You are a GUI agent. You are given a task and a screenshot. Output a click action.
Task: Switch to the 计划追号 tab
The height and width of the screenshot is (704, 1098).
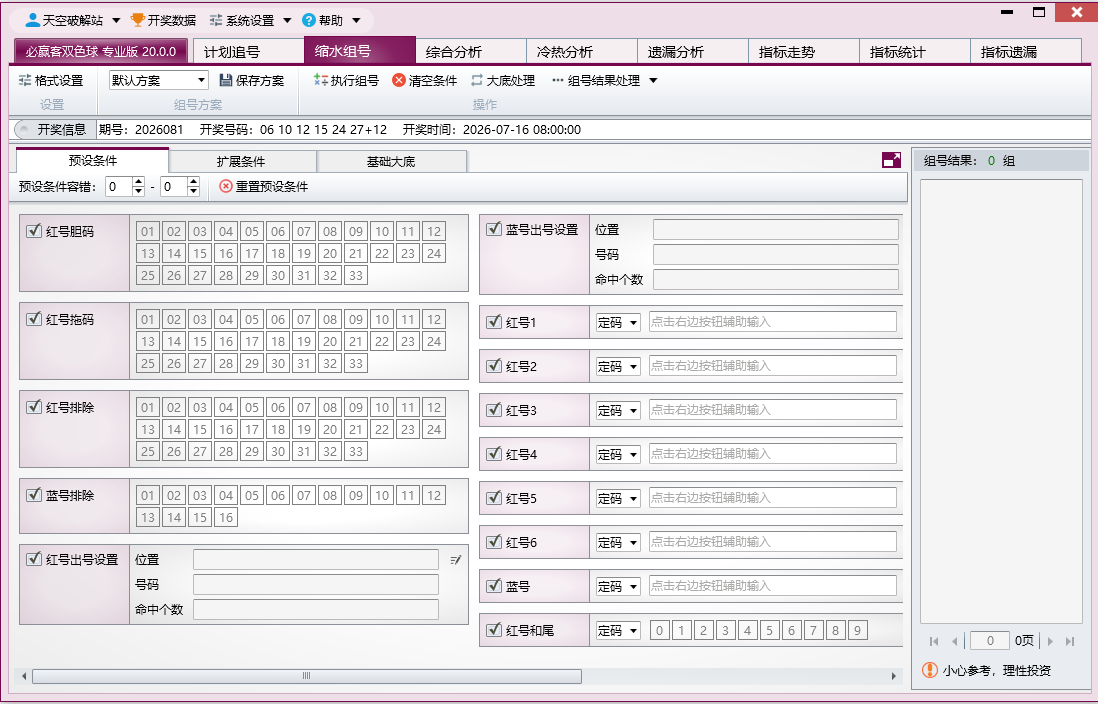point(248,52)
